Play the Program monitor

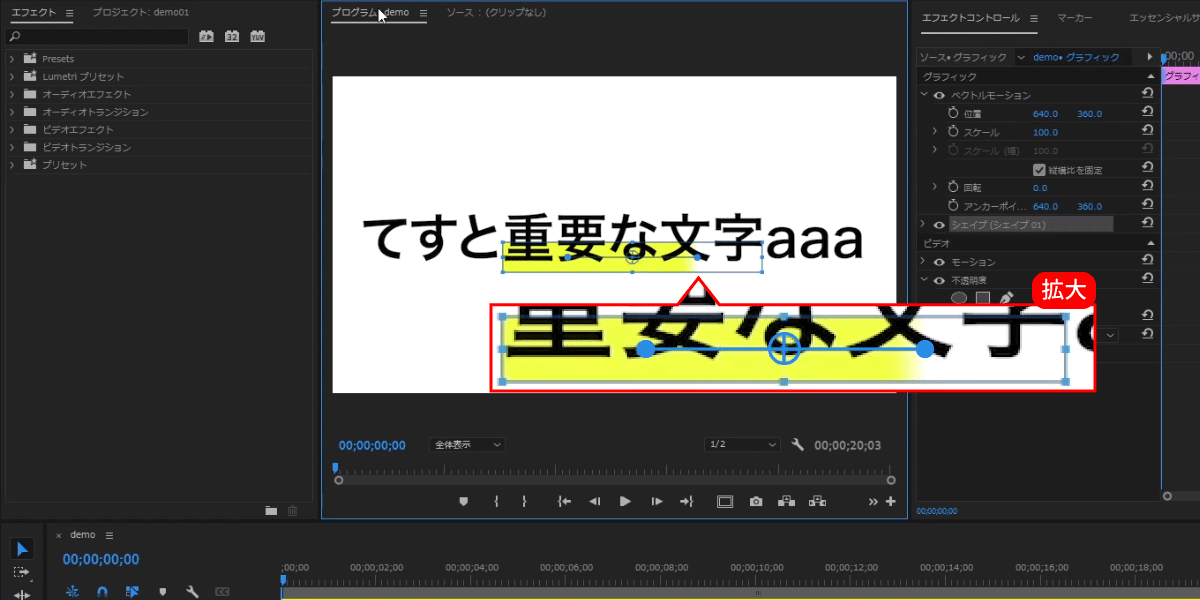pyautogui.click(x=625, y=501)
